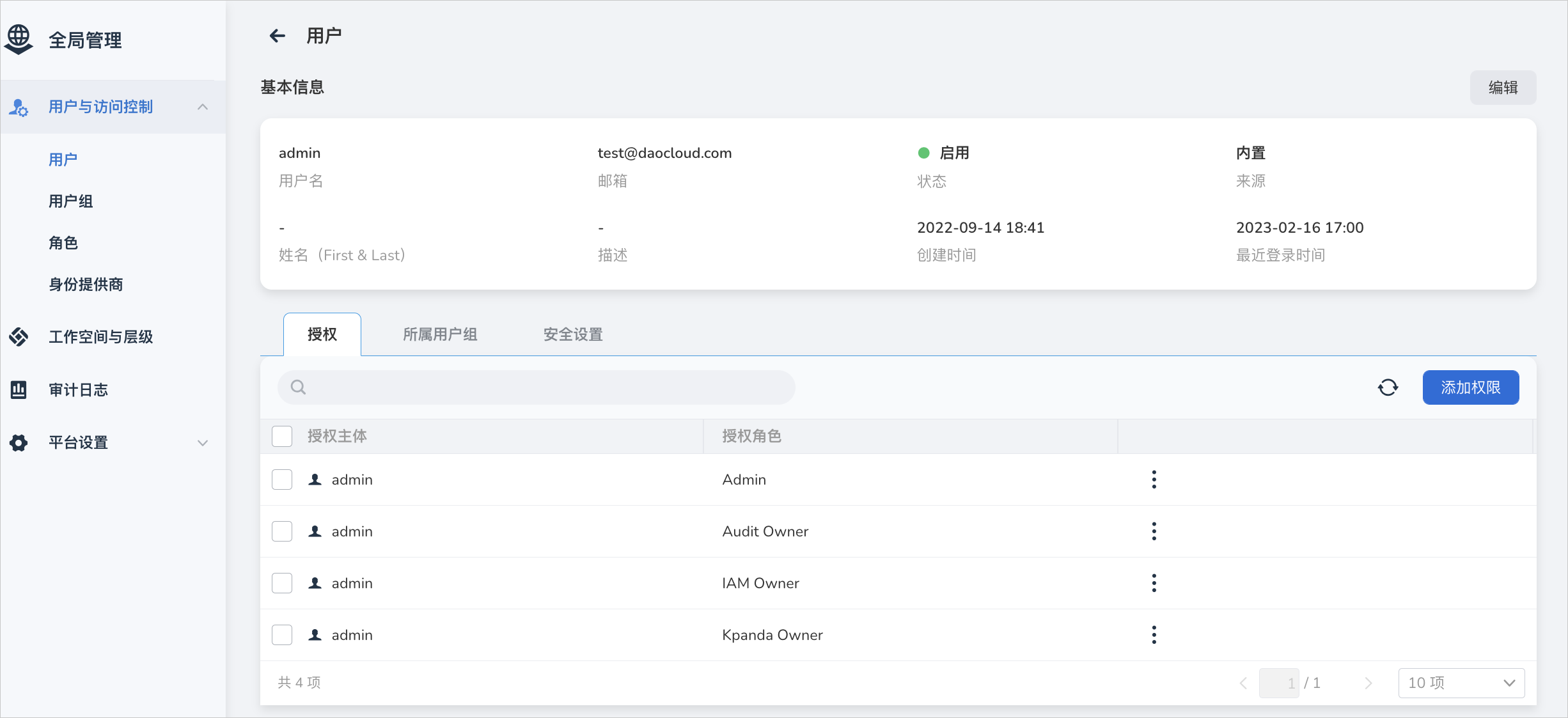1568x718 pixels.
Task: Open more actions for IAM Owner row
Action: (x=1154, y=583)
